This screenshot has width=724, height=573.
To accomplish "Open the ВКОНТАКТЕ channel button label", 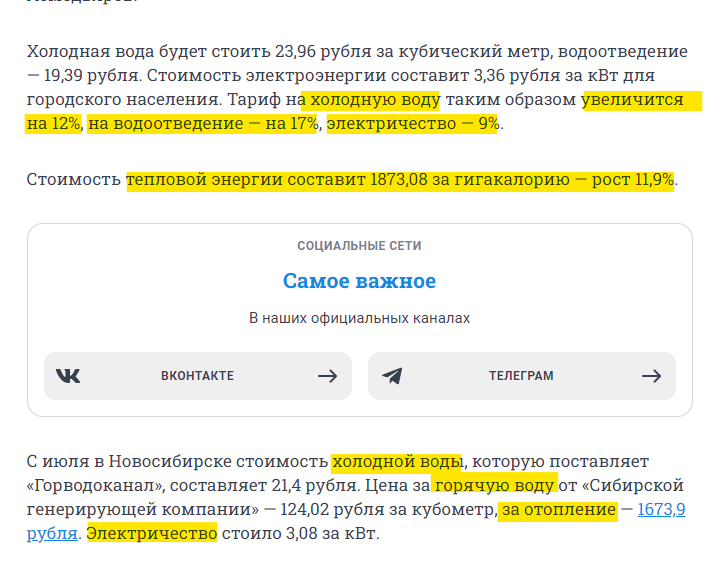I will pyautogui.click(x=197, y=376).
